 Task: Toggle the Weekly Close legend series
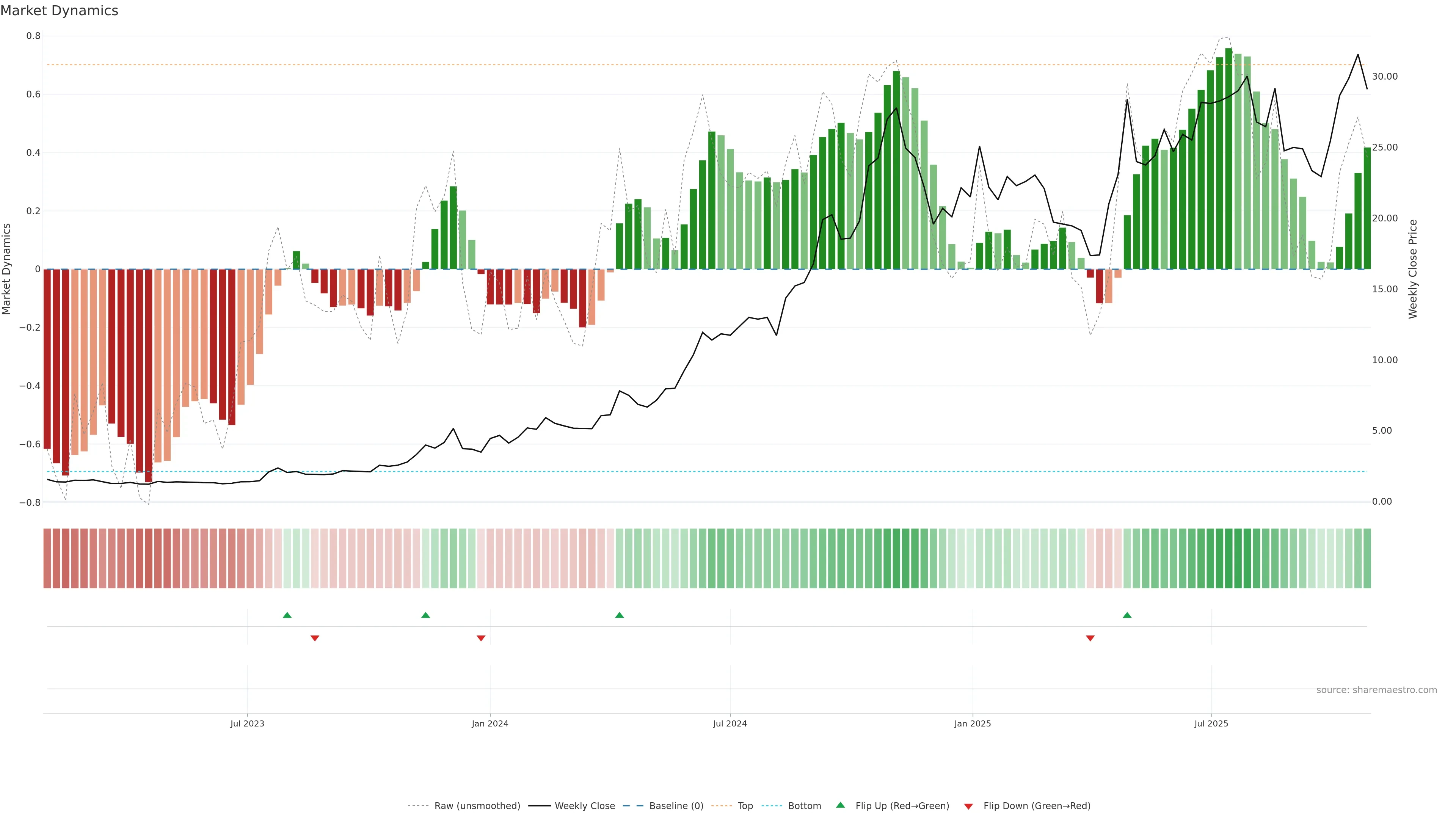(x=584, y=806)
